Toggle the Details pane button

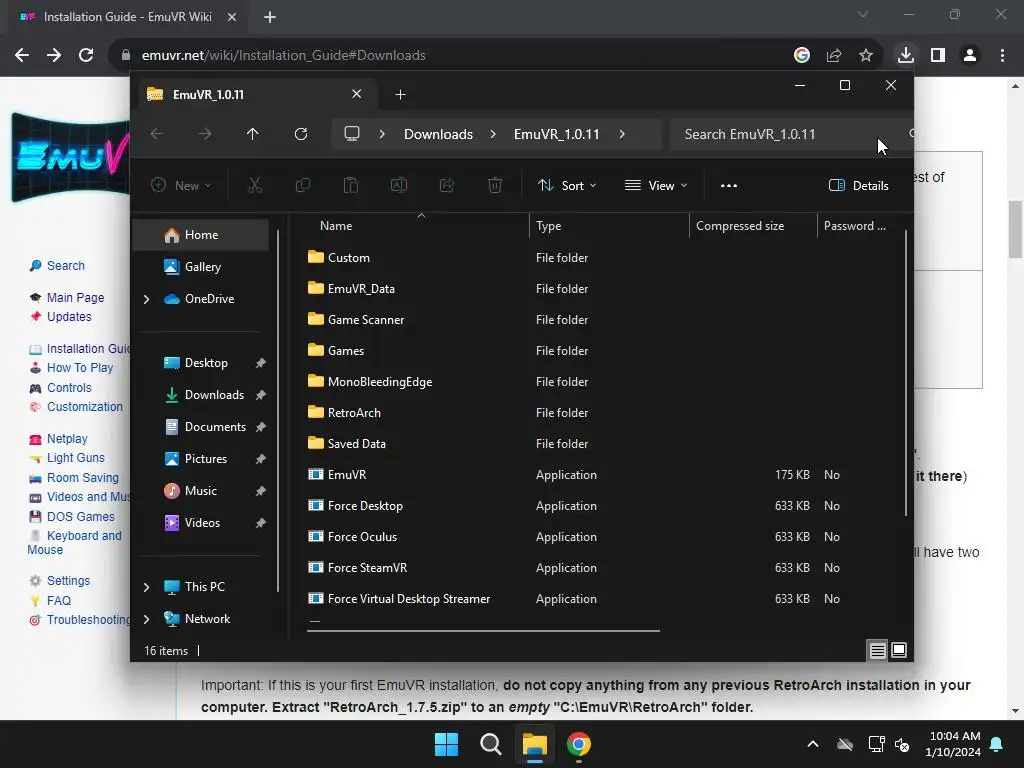pyautogui.click(x=859, y=185)
